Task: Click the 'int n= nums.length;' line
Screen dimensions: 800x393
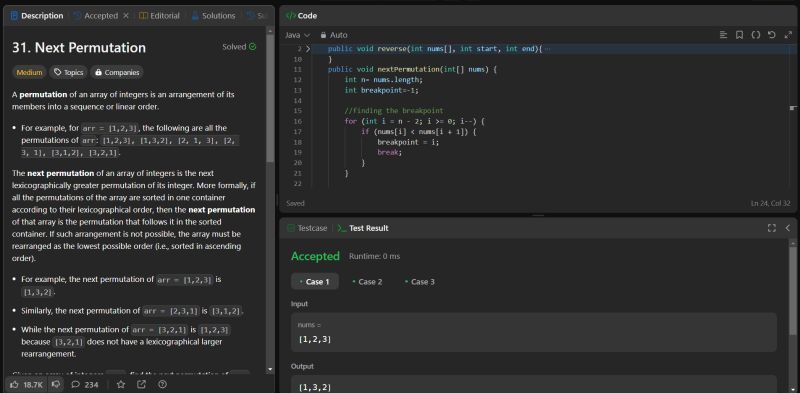Action: [384, 80]
